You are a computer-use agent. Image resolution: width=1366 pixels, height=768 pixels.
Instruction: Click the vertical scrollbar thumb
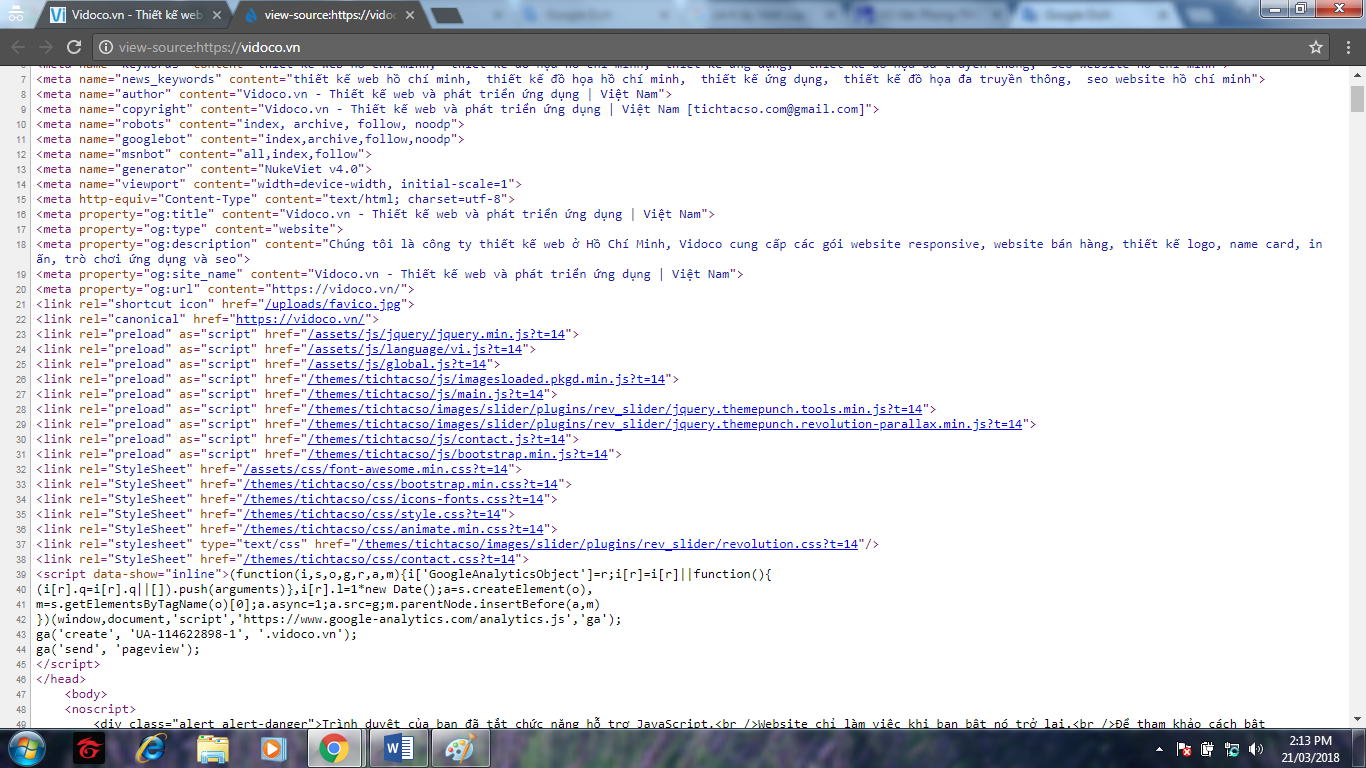[1357, 98]
